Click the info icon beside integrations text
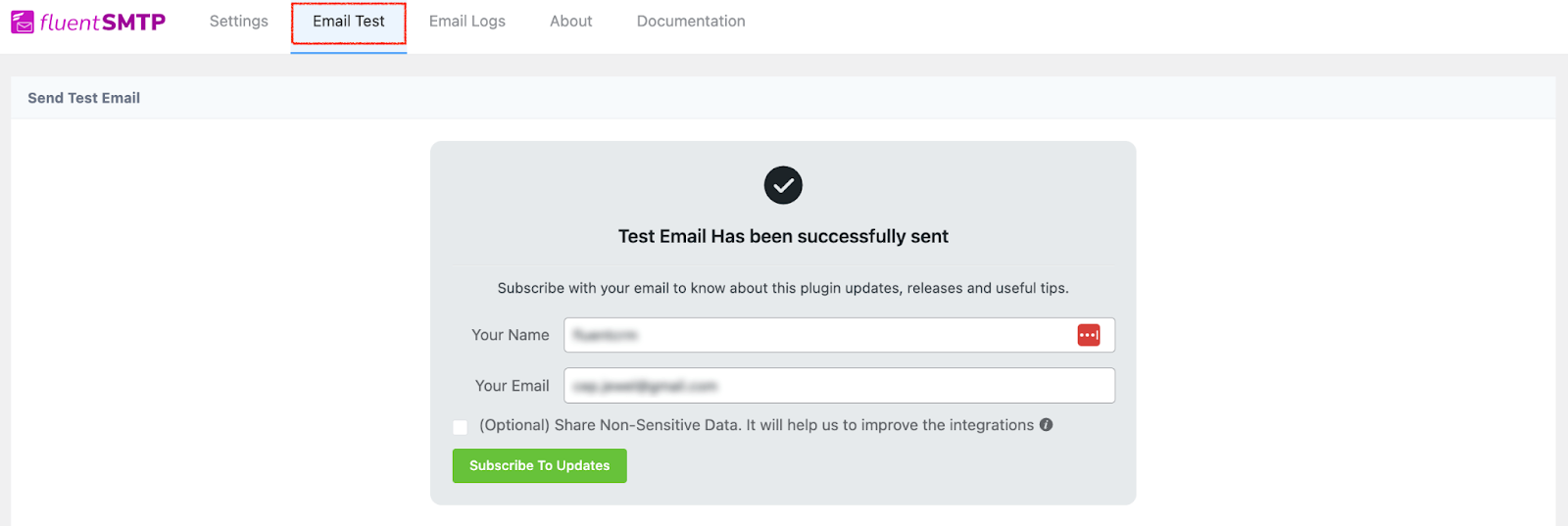 [x=1047, y=425]
